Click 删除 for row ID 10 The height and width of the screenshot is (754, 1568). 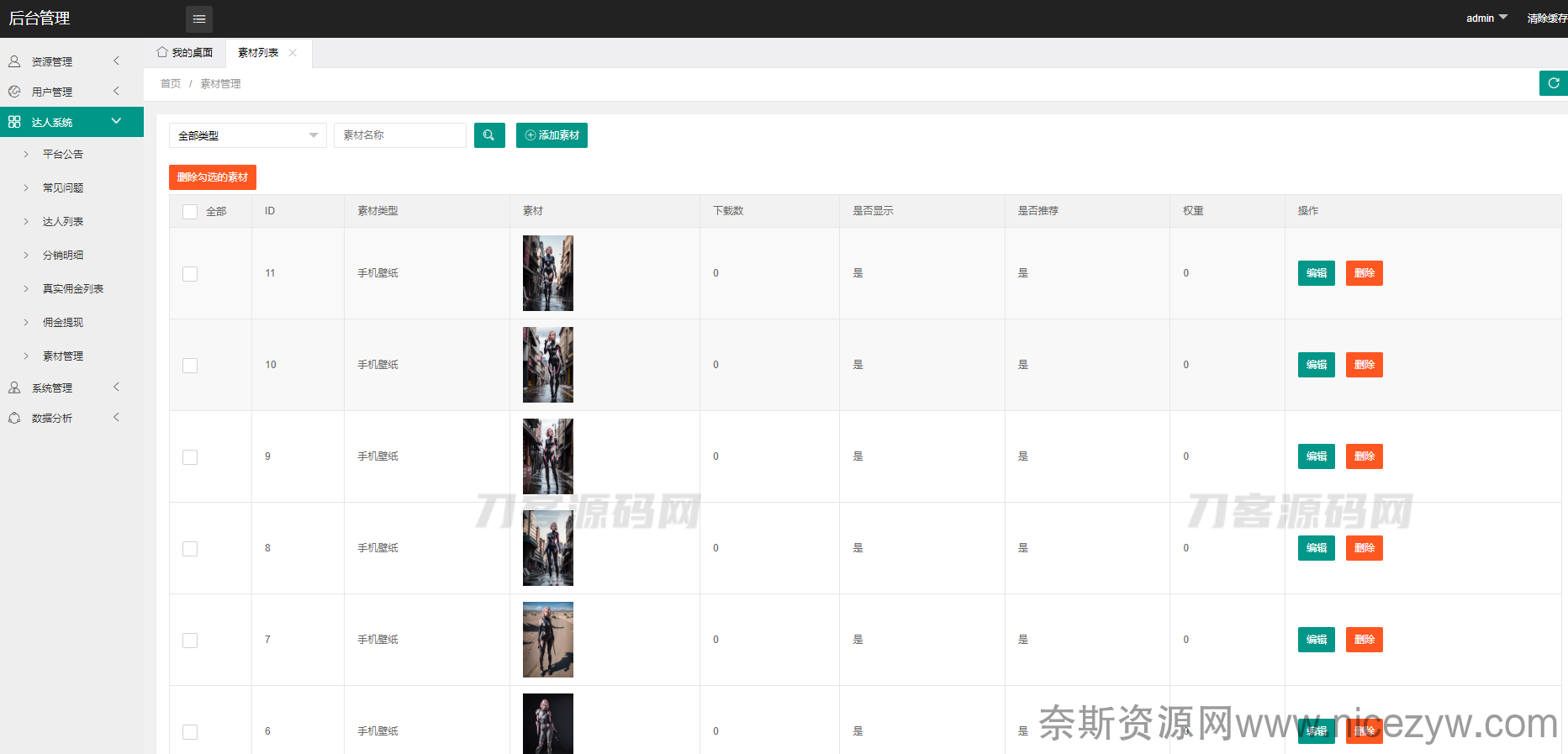1365,365
